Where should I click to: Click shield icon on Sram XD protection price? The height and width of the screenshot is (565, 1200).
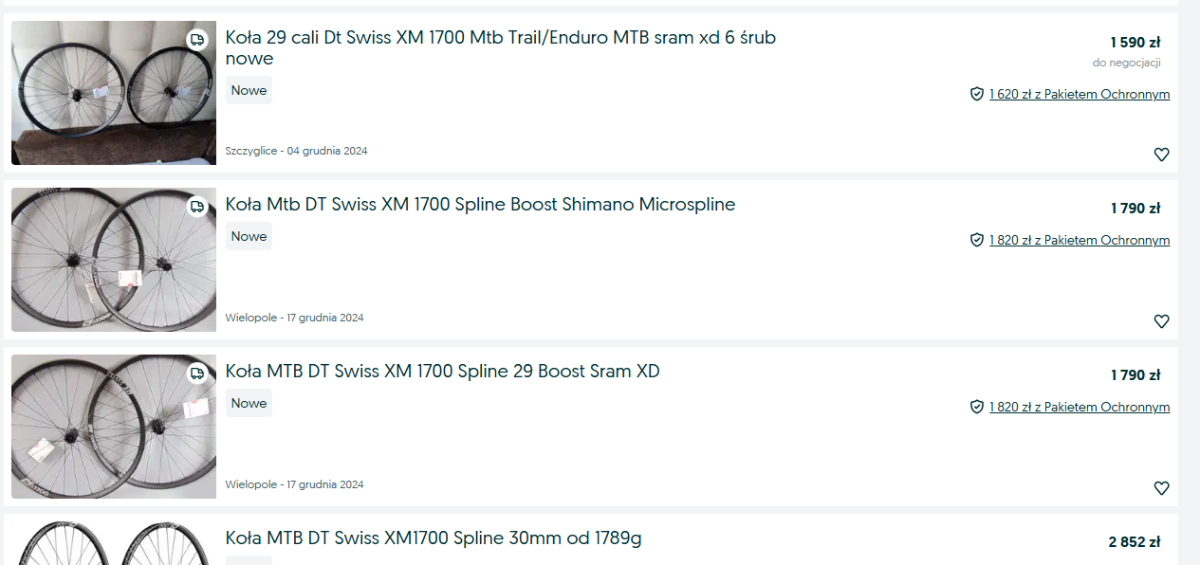(977, 407)
